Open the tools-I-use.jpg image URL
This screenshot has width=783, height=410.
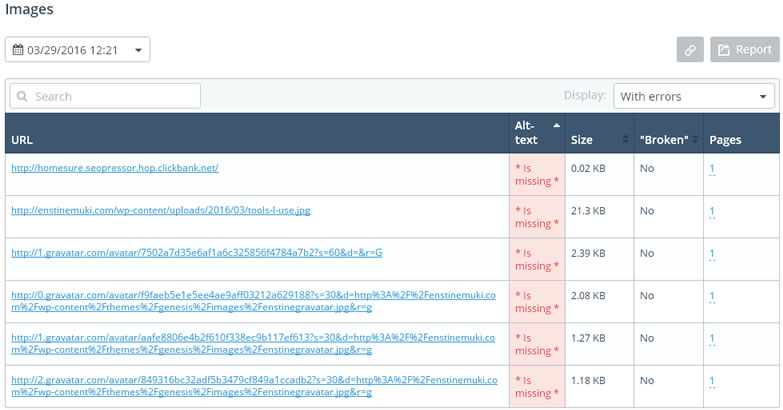pyautogui.click(x=160, y=211)
